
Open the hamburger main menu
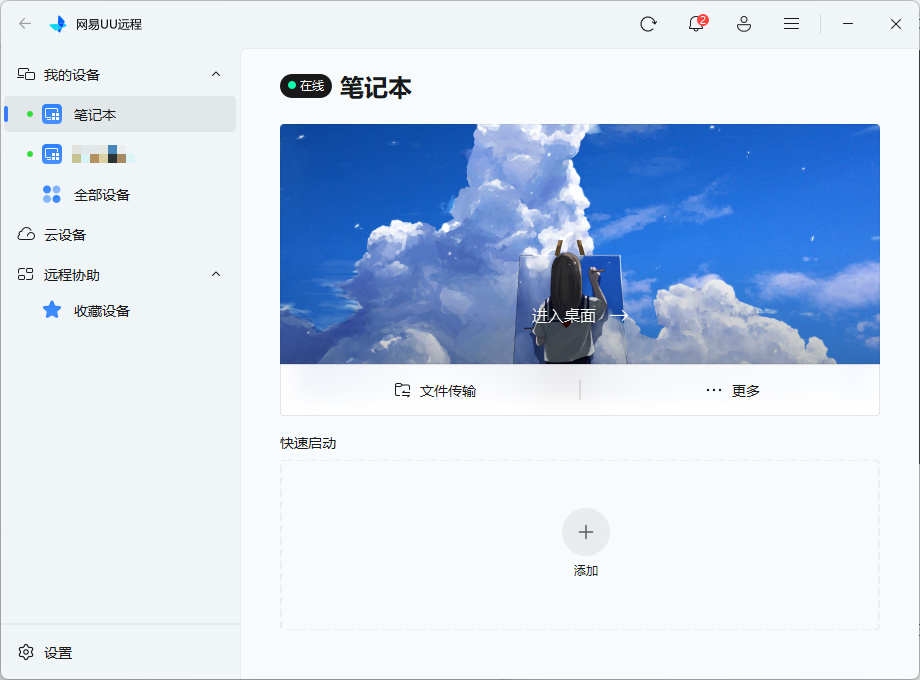[x=791, y=24]
